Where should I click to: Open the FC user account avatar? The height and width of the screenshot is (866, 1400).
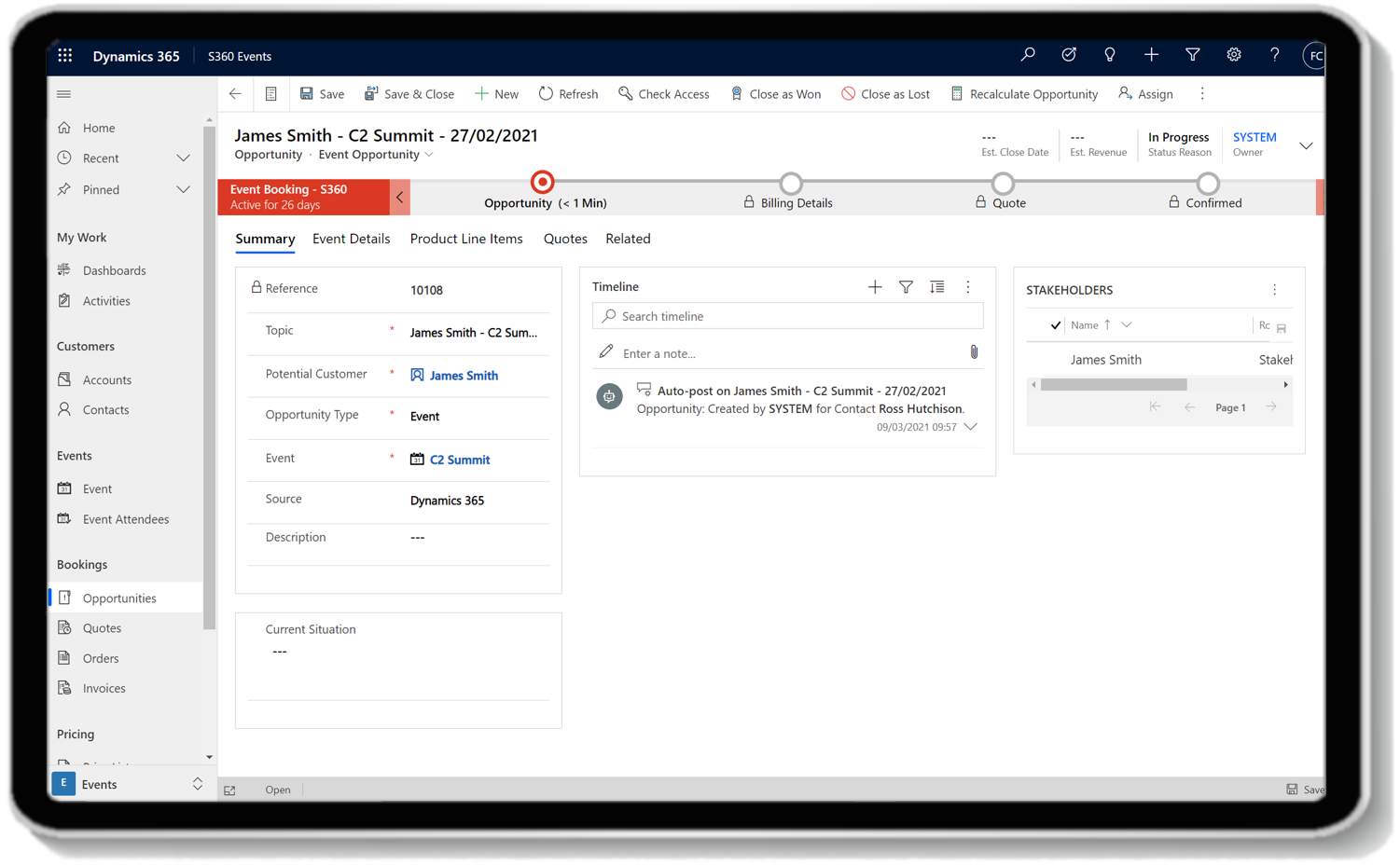1313,56
